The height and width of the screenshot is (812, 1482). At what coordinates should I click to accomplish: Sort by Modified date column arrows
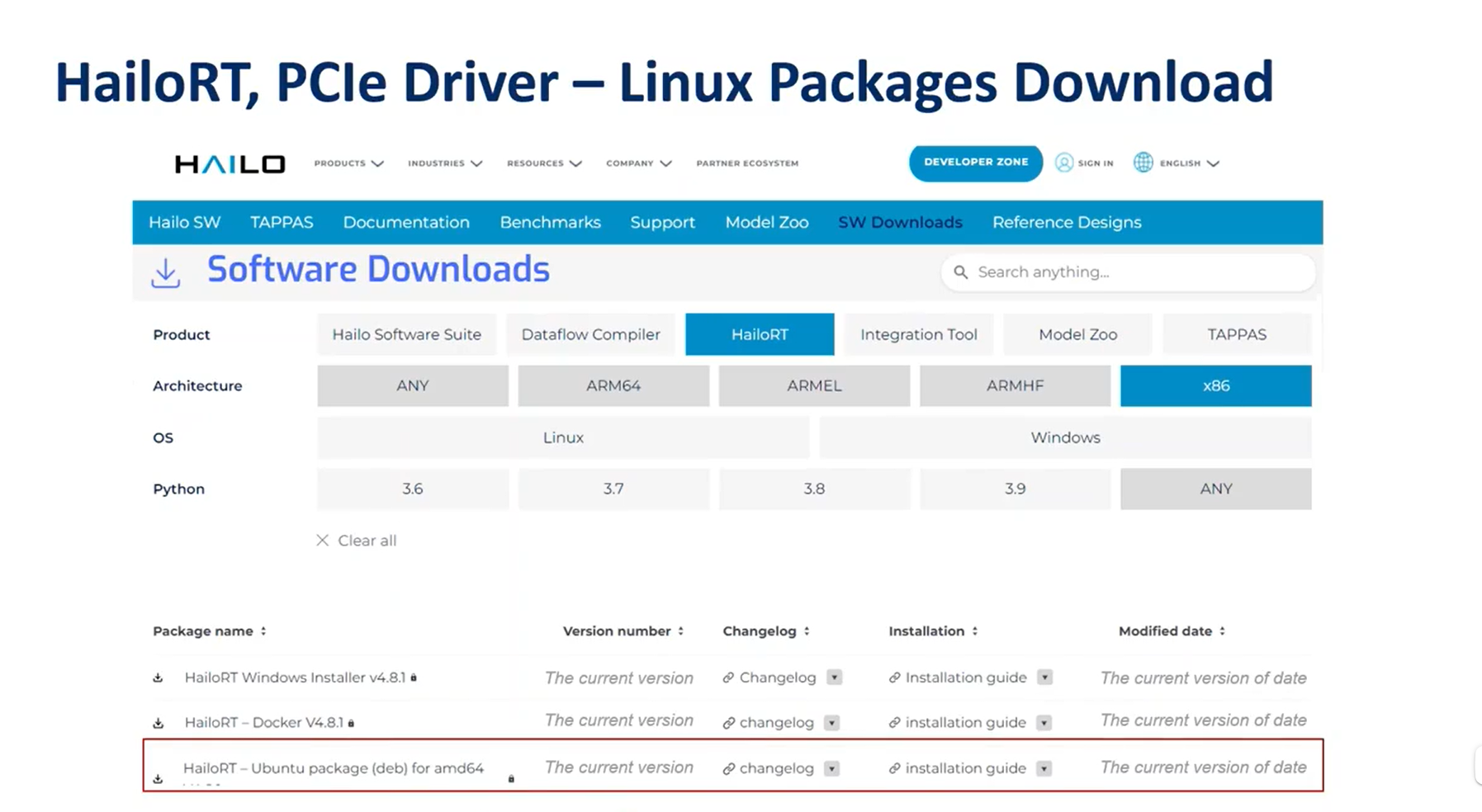coord(1223,631)
